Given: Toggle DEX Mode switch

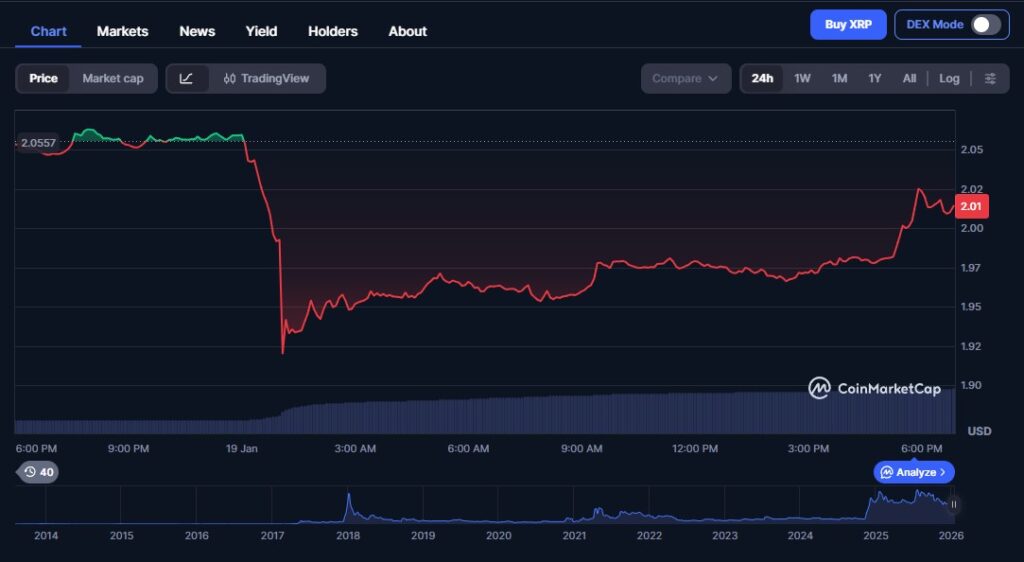Looking at the screenshot, I should coord(985,25).
